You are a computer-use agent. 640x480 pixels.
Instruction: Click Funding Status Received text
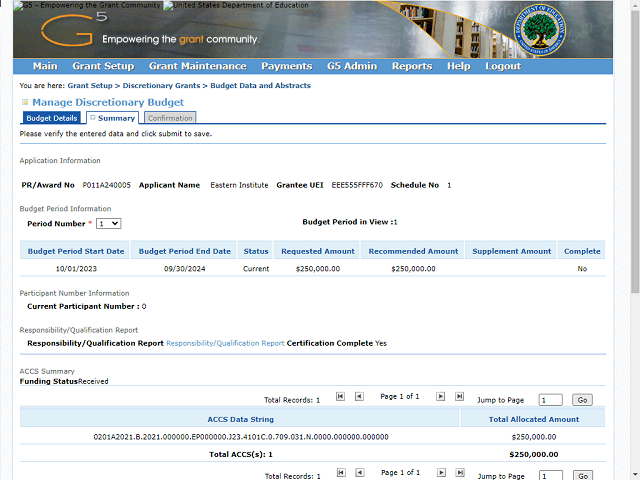[x=64, y=382]
